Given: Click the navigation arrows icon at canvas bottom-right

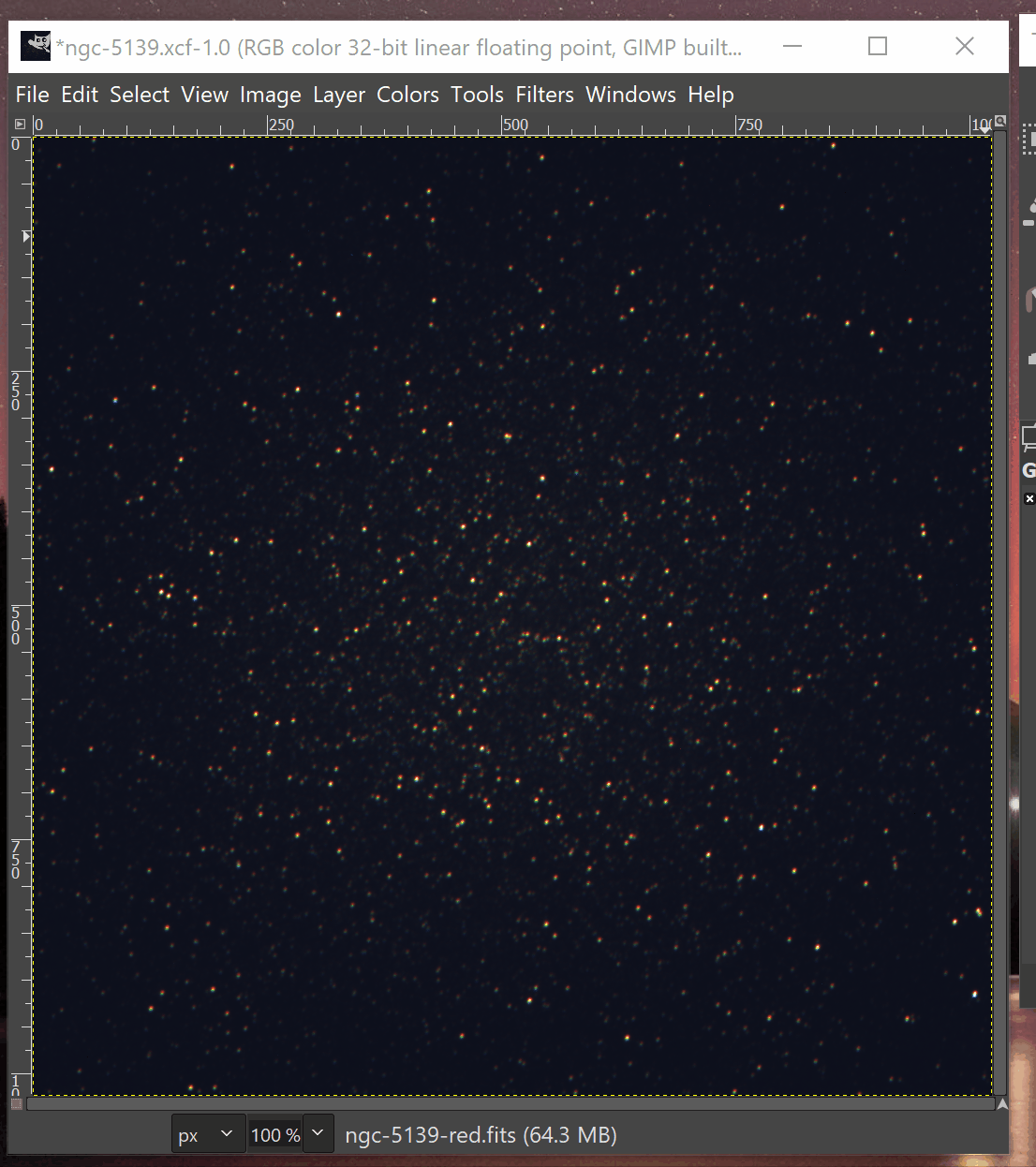Looking at the screenshot, I should click(1002, 1104).
